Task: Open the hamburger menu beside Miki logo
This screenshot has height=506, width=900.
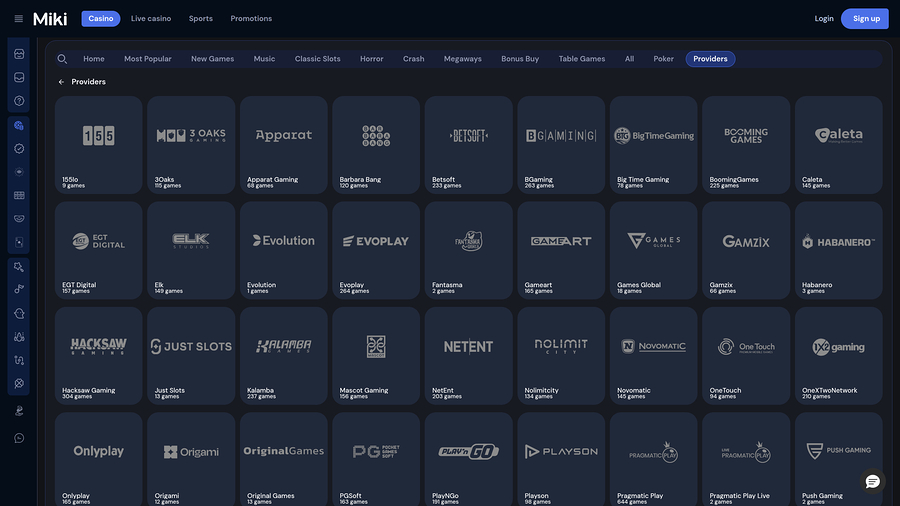Action: point(18,19)
